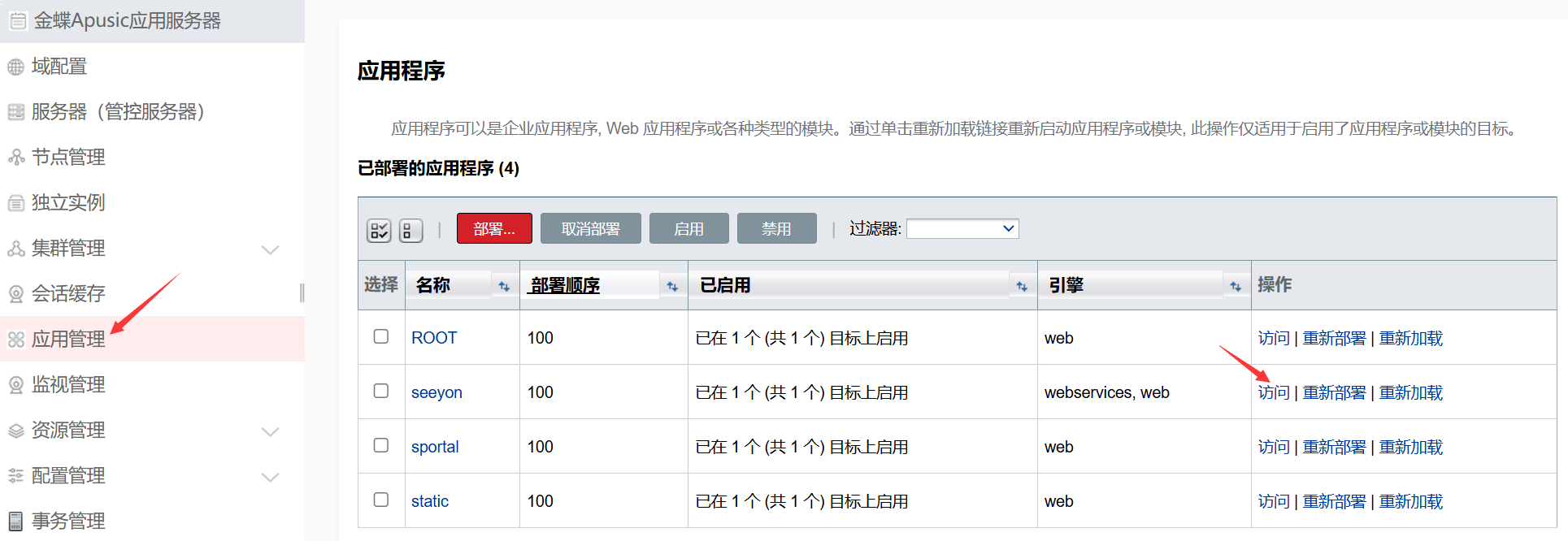Open the sportal application link
The width and height of the screenshot is (1568, 541).
(x=435, y=447)
